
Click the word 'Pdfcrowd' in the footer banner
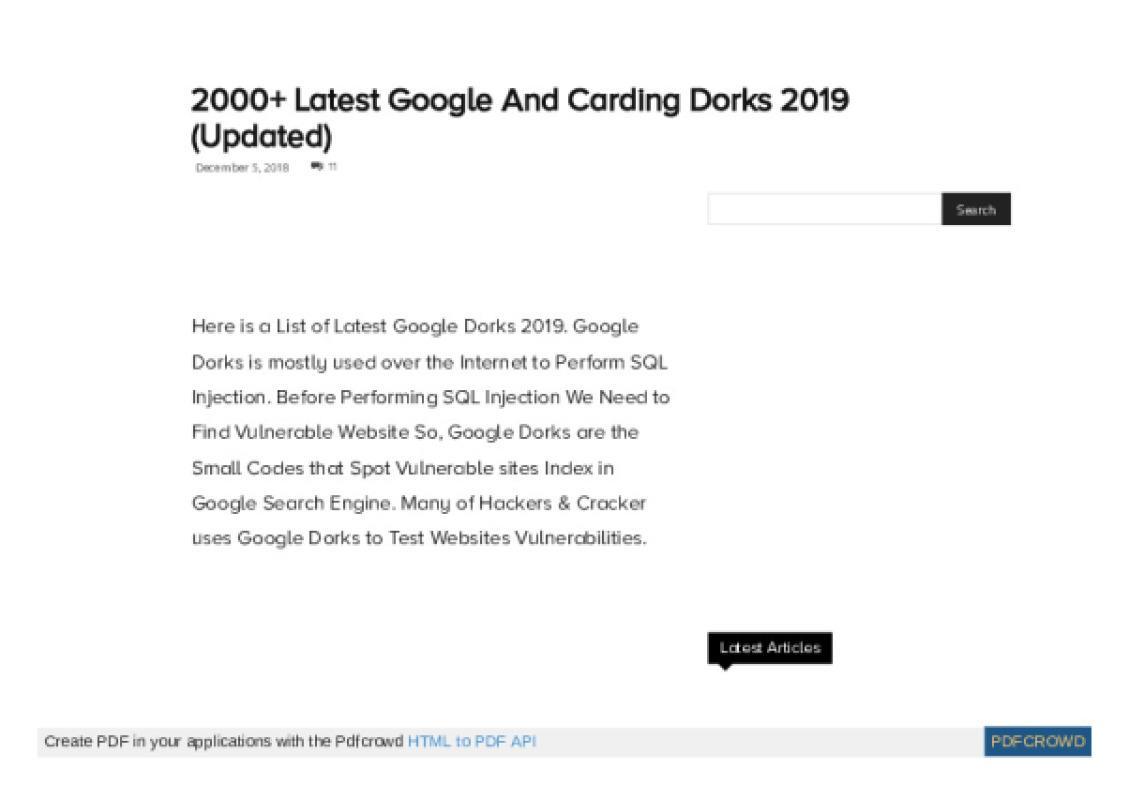tap(369, 741)
